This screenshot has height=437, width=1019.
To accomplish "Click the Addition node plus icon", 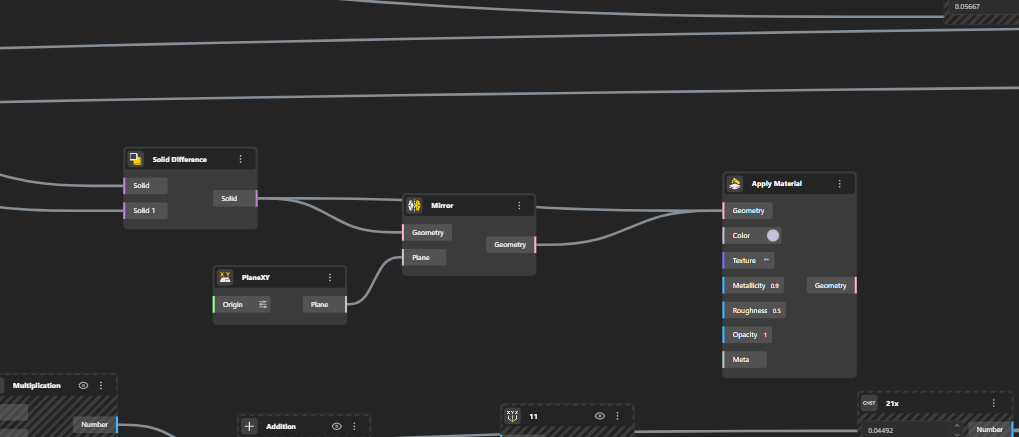I will point(249,427).
